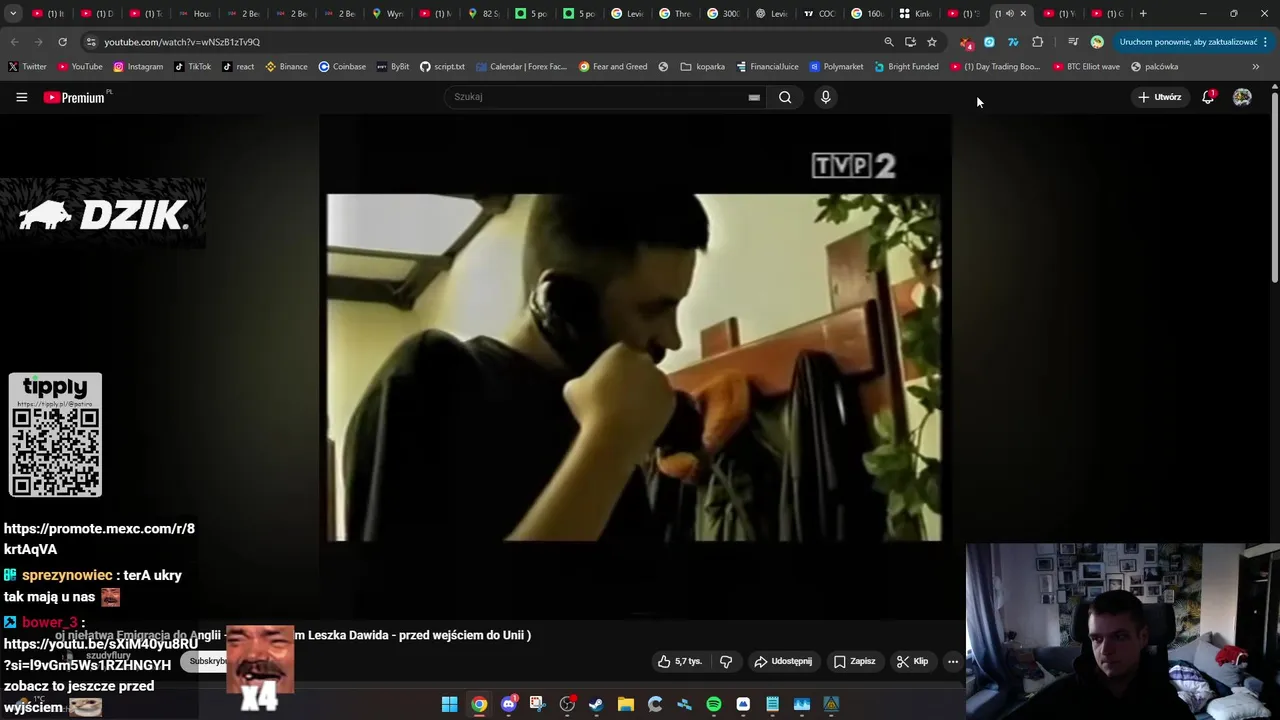Open the Chrome profile avatar
The image size is (1280, 720).
(x=1097, y=42)
